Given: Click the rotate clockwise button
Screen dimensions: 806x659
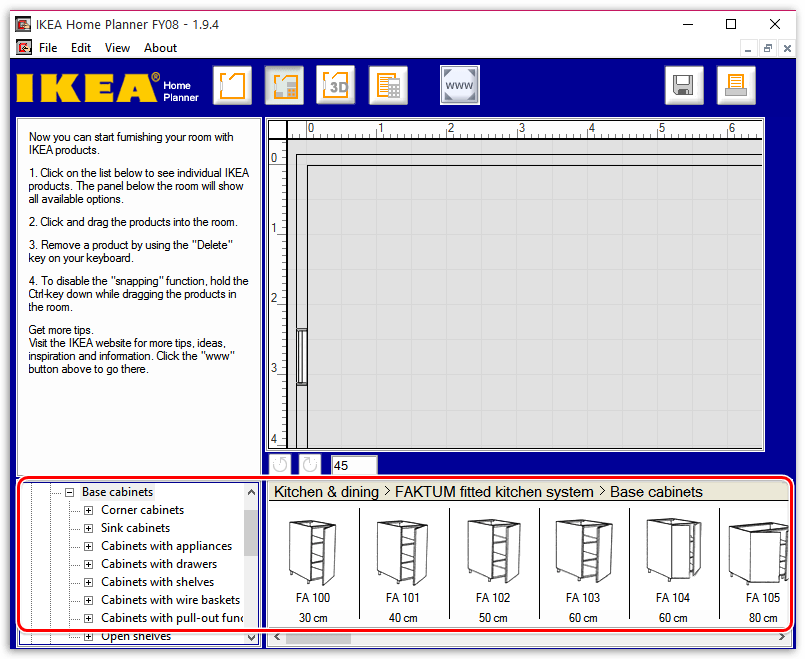Looking at the screenshot, I should tap(309, 465).
